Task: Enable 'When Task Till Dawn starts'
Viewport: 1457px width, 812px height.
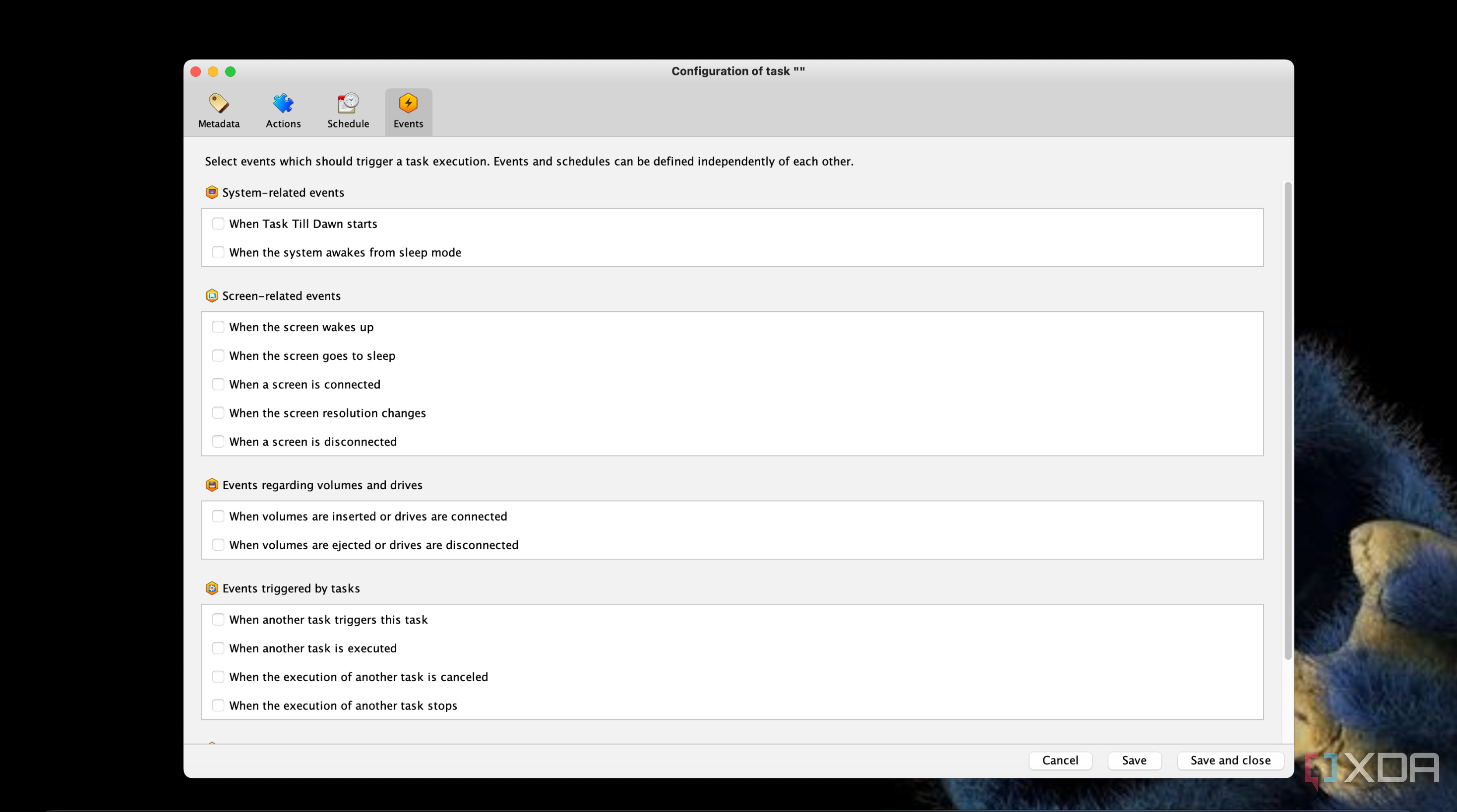Action: (x=218, y=224)
